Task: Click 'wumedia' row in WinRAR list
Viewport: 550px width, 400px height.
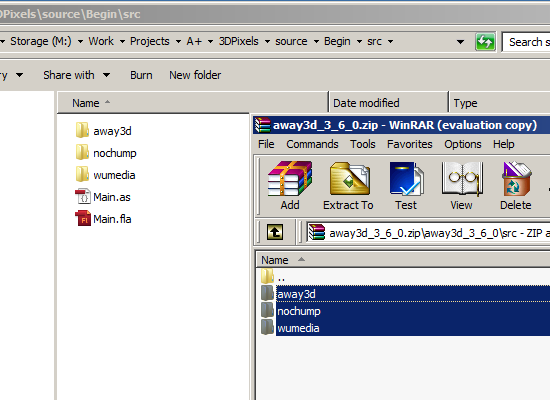Action: coord(405,328)
